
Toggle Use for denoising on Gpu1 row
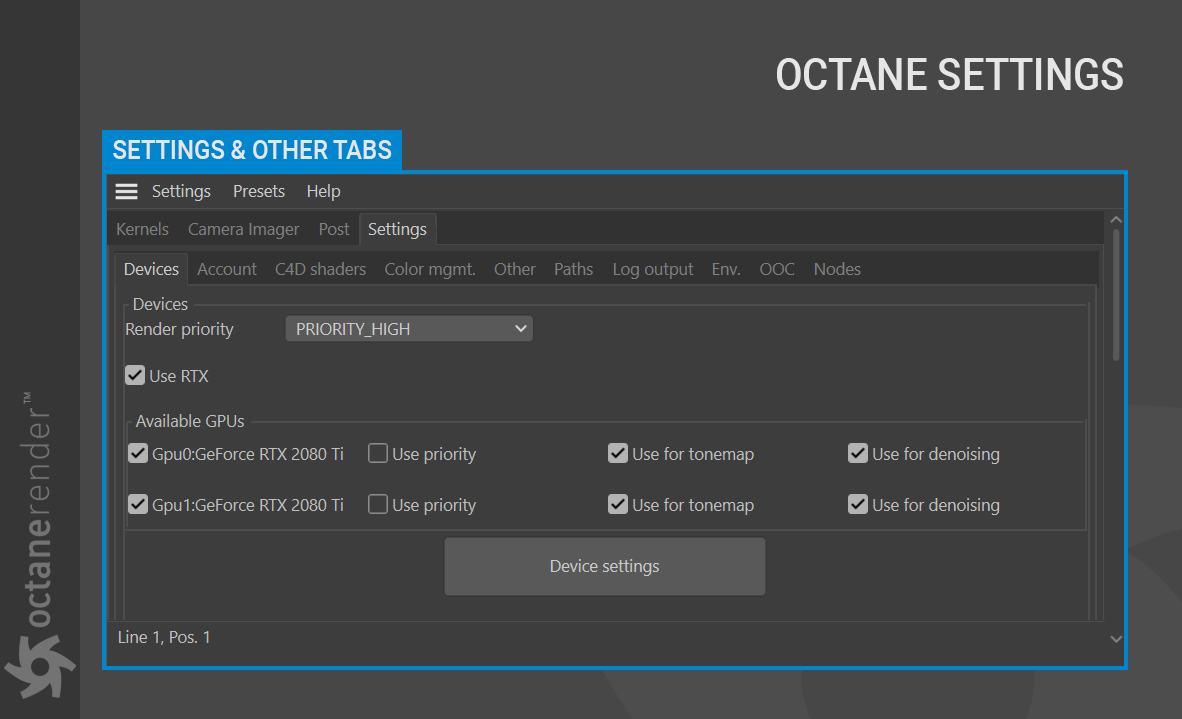point(858,504)
